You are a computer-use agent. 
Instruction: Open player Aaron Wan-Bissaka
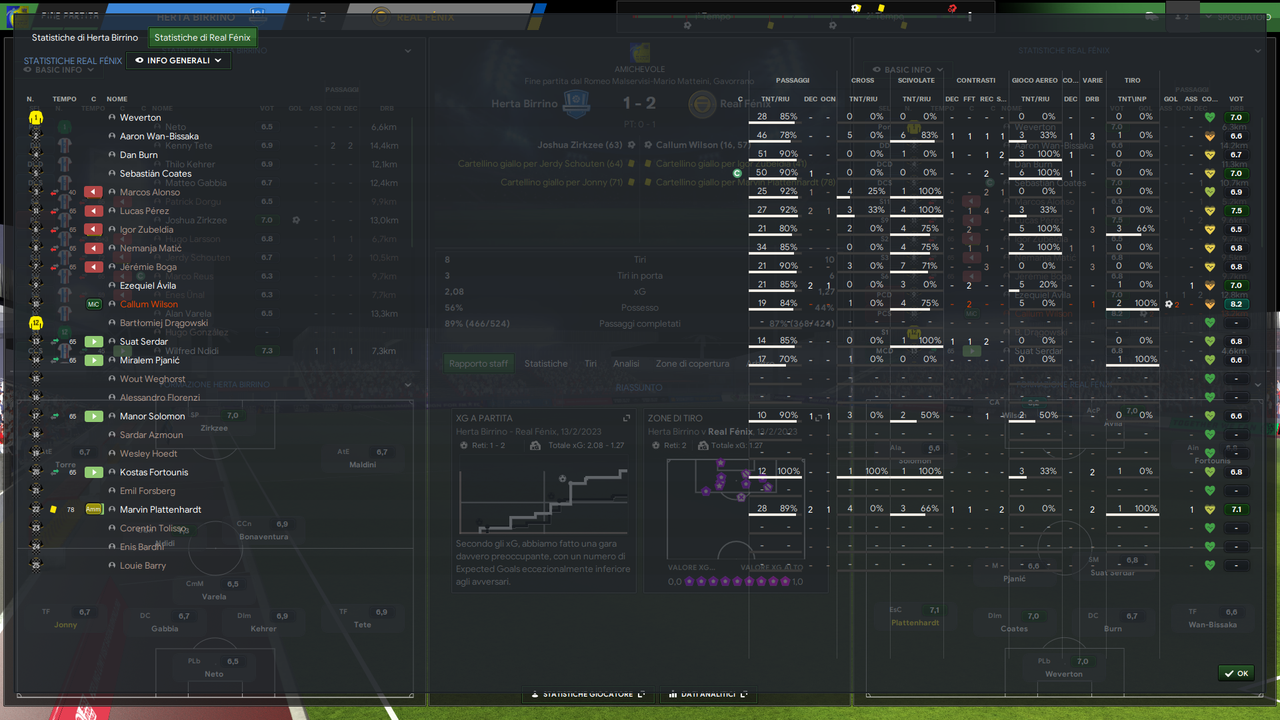point(159,136)
